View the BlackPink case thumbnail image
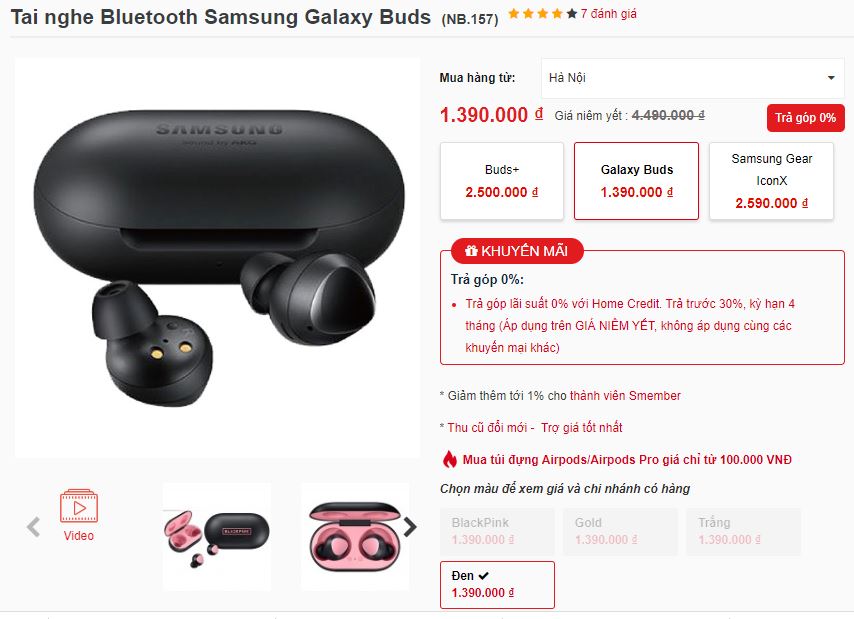 point(216,536)
